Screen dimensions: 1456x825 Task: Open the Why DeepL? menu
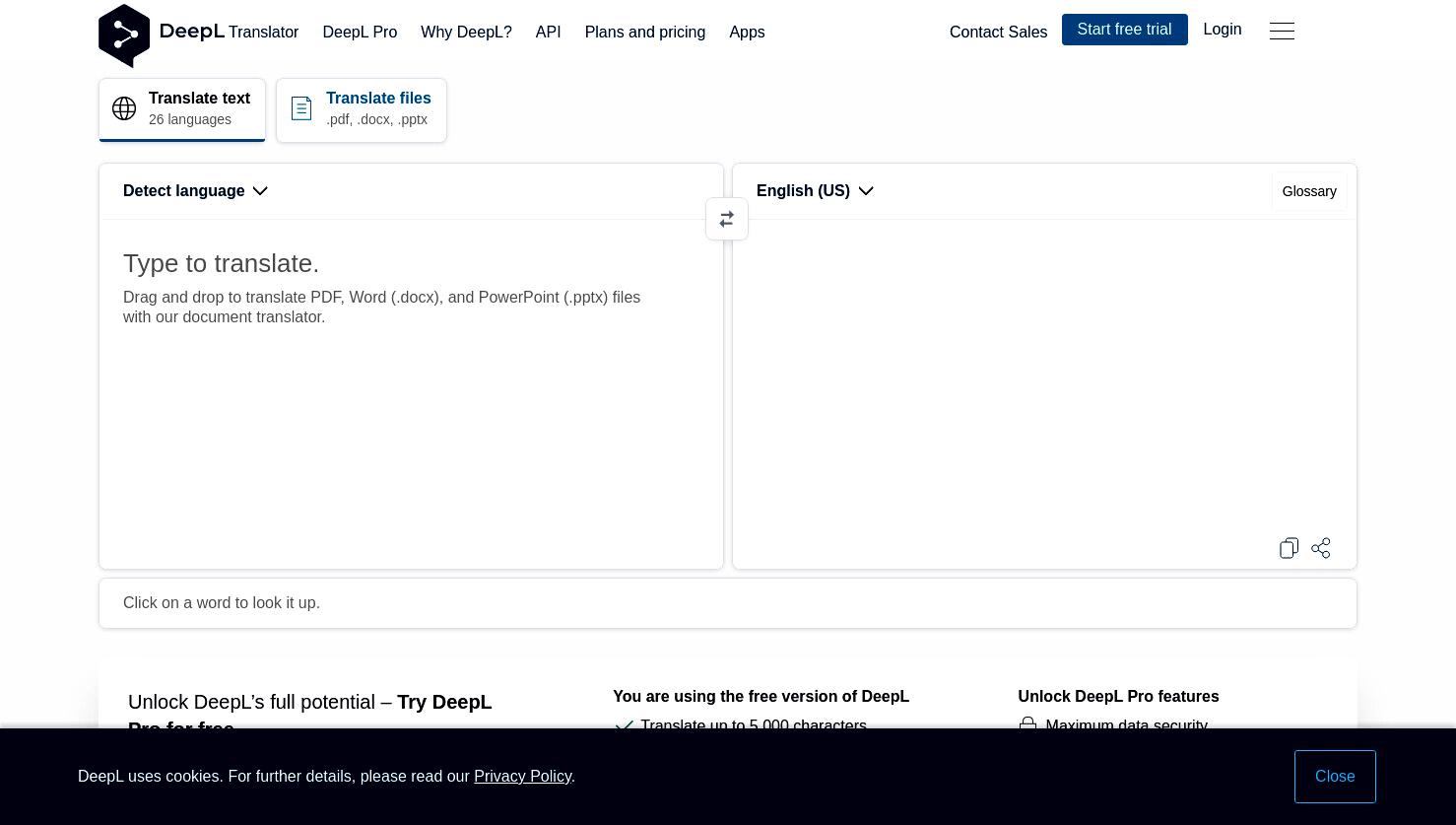click(466, 33)
